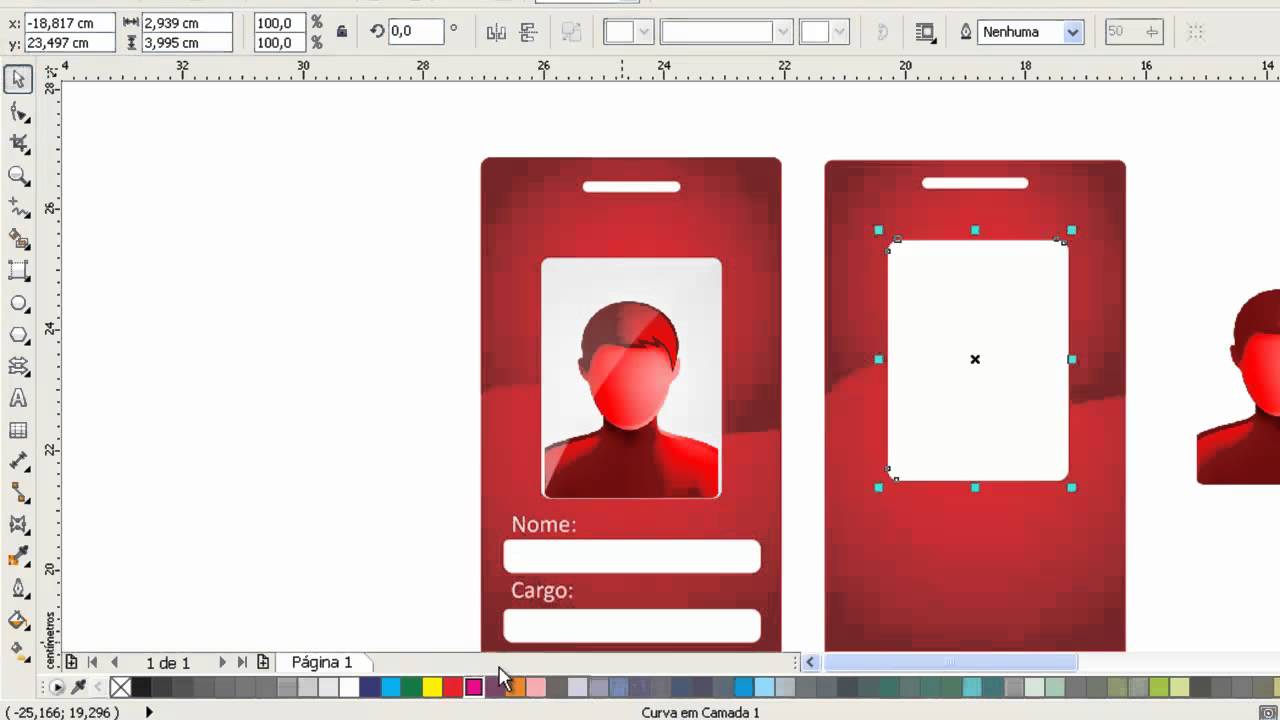Click the X position field
Image resolution: width=1280 pixels, height=720 pixels.
click(x=69, y=22)
